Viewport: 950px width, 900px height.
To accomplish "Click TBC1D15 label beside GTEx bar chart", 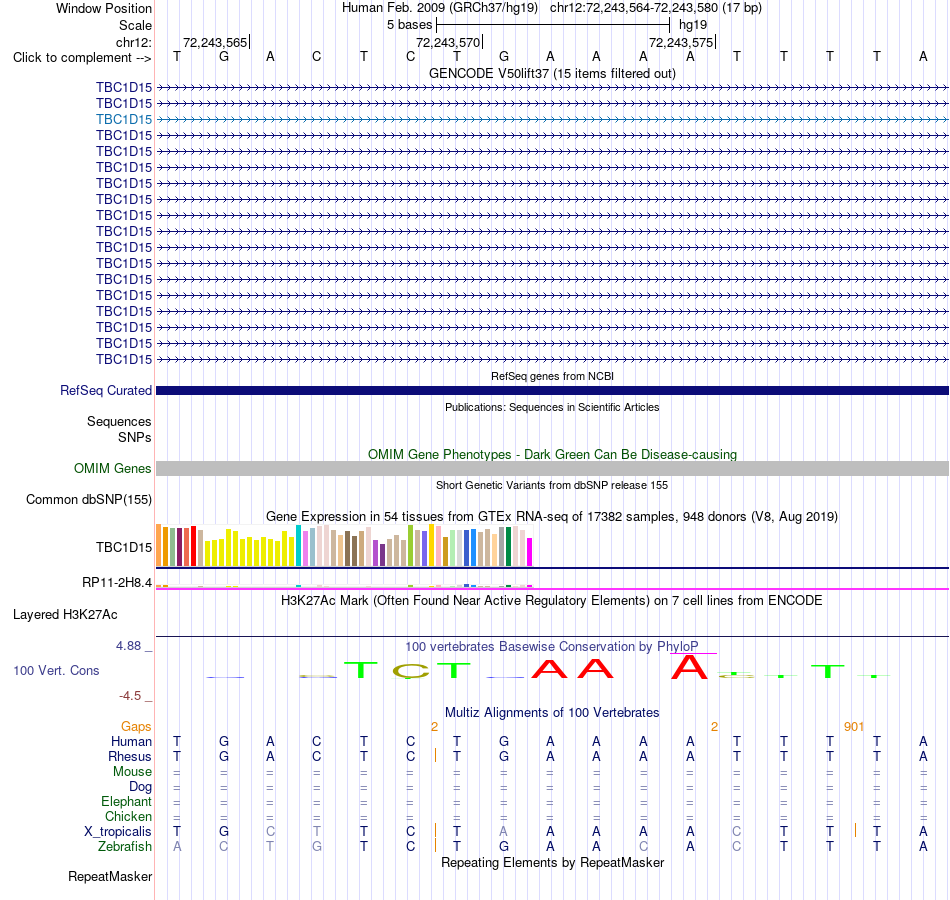I will pos(124,547).
